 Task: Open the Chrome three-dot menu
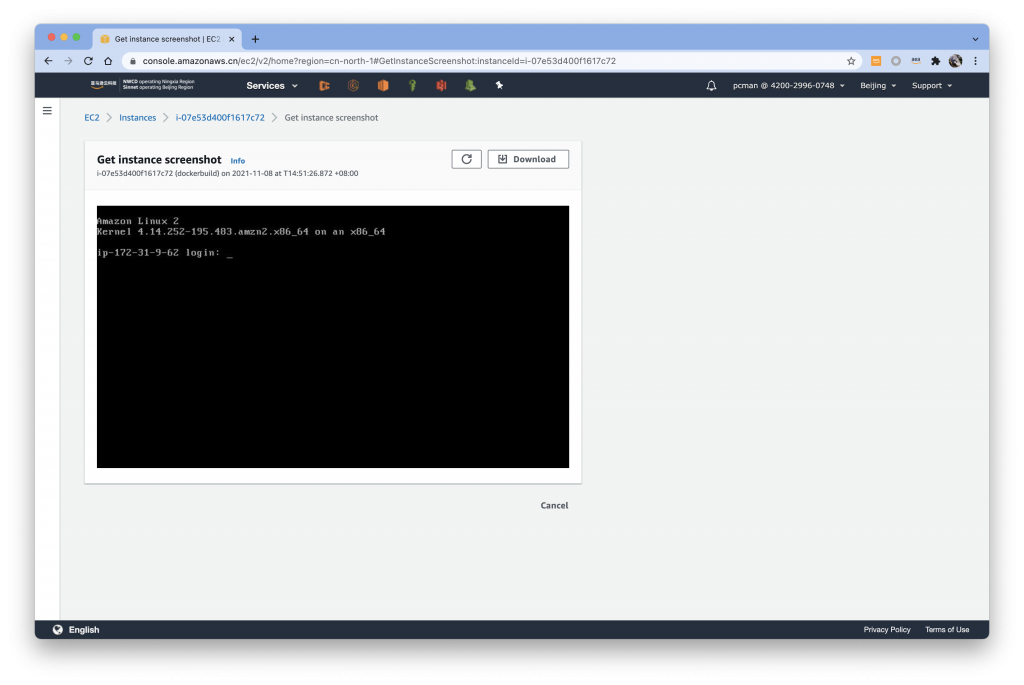click(x=975, y=61)
